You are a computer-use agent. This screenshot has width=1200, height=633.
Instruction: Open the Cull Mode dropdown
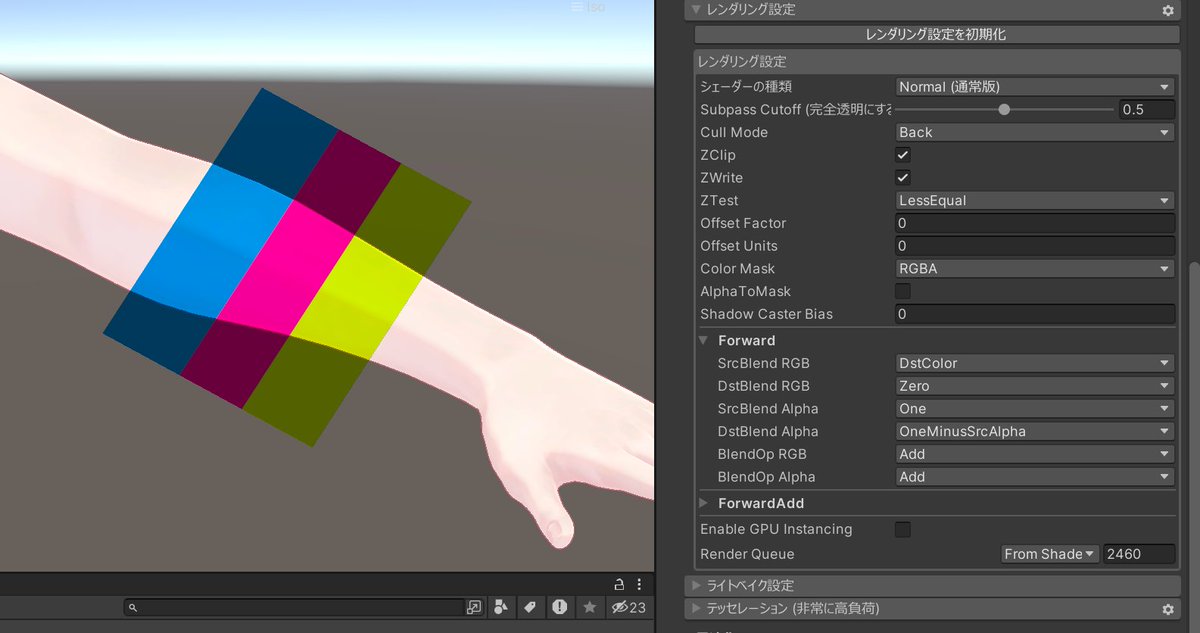tap(1035, 132)
